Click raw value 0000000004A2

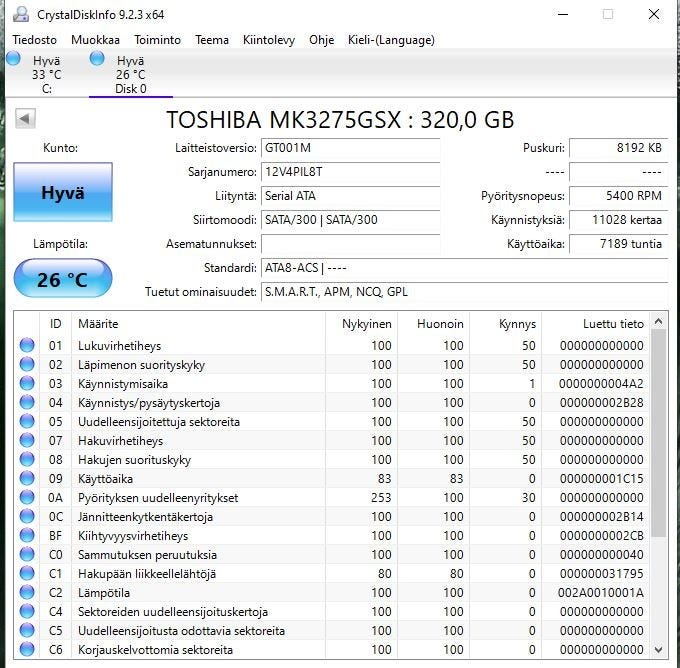tap(601, 383)
